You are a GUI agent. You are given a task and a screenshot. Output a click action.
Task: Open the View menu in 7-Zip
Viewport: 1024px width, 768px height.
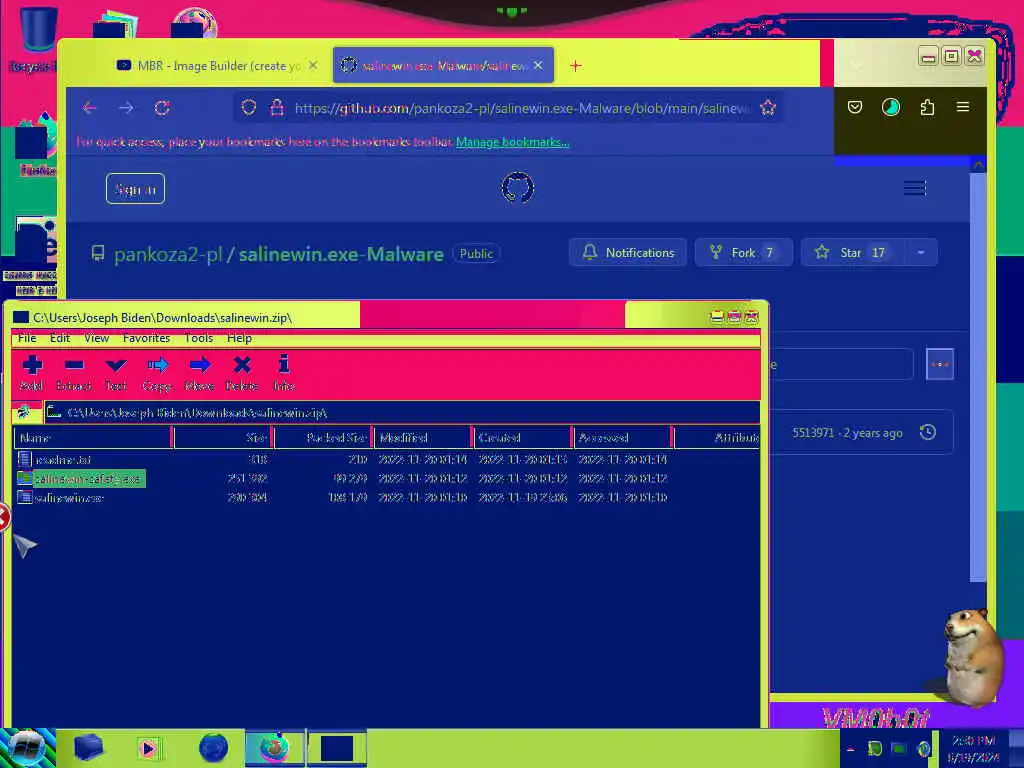(96, 338)
